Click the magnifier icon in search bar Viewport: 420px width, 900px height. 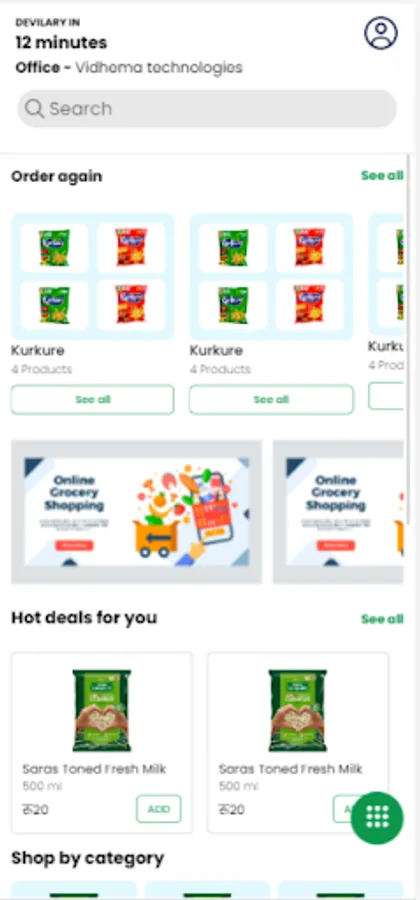click(x=34, y=108)
